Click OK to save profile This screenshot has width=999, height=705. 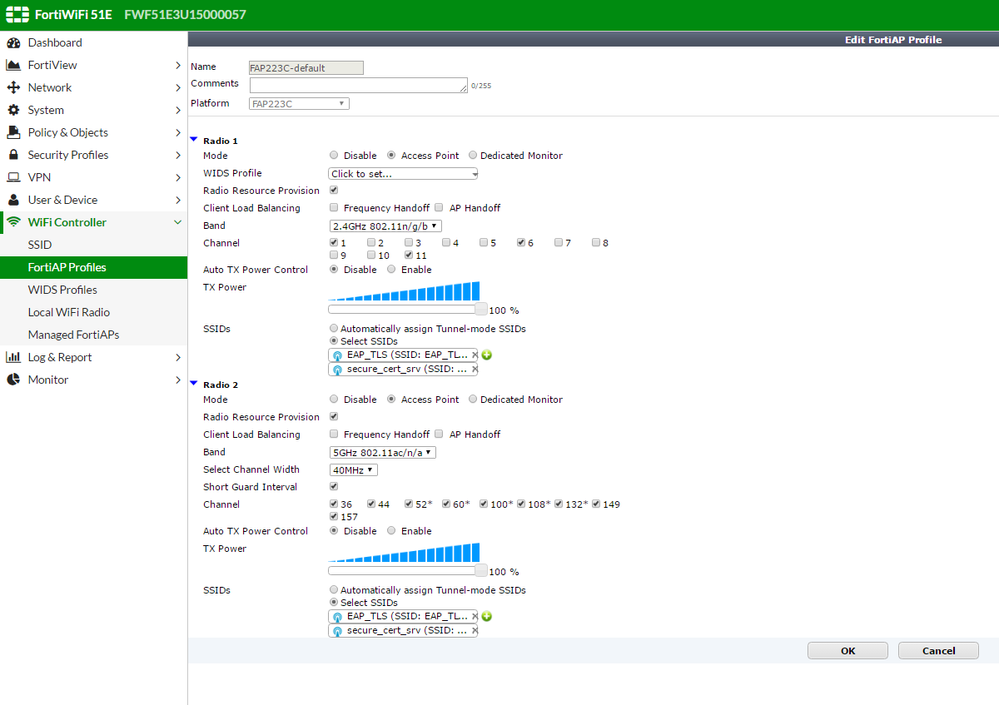click(847, 650)
